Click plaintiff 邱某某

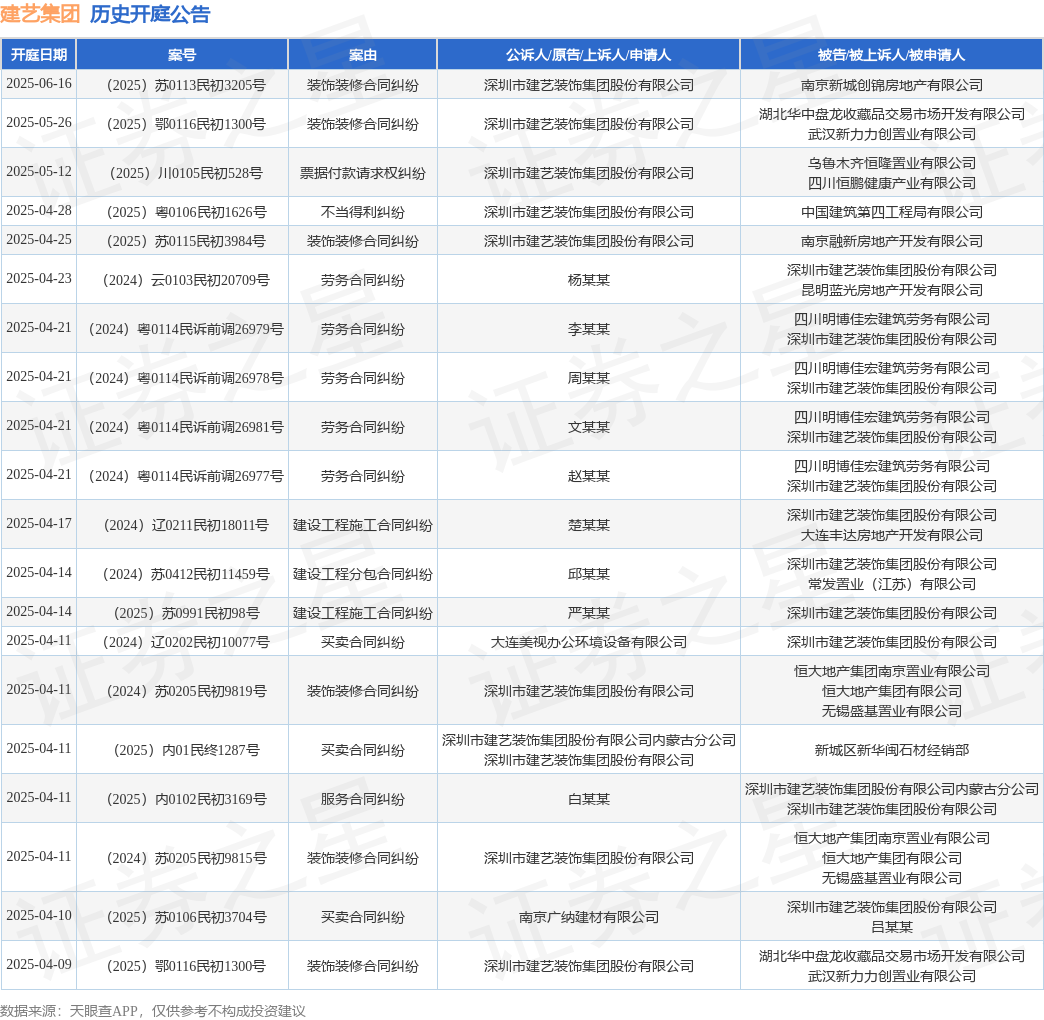589,575
